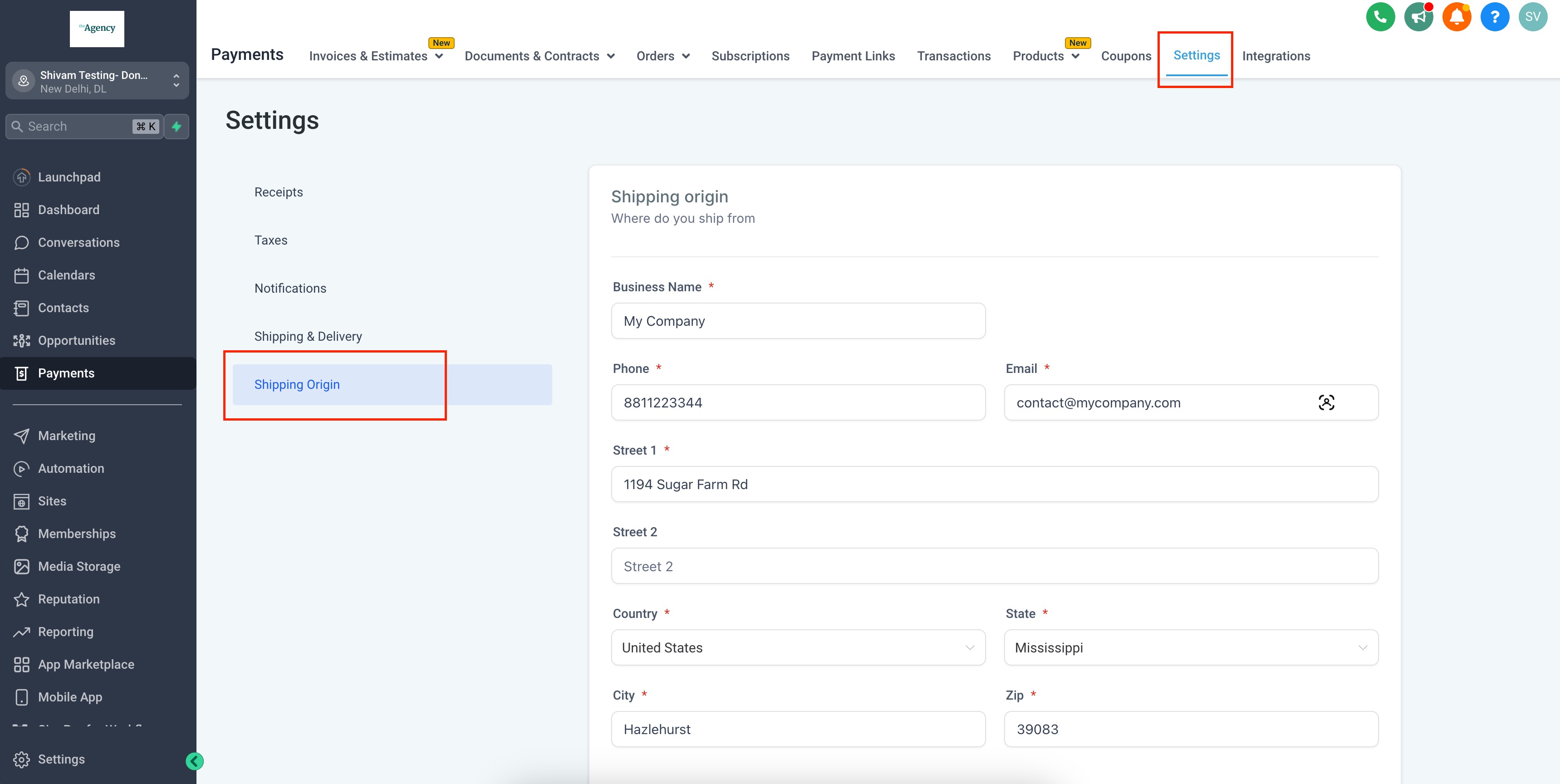
Task: Switch to the Integrations tab
Action: pos(1275,56)
